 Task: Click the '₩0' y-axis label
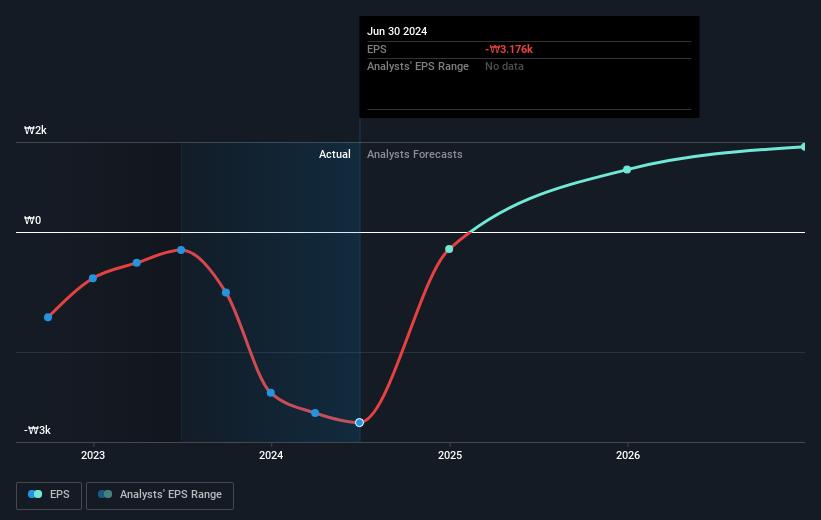point(32,220)
